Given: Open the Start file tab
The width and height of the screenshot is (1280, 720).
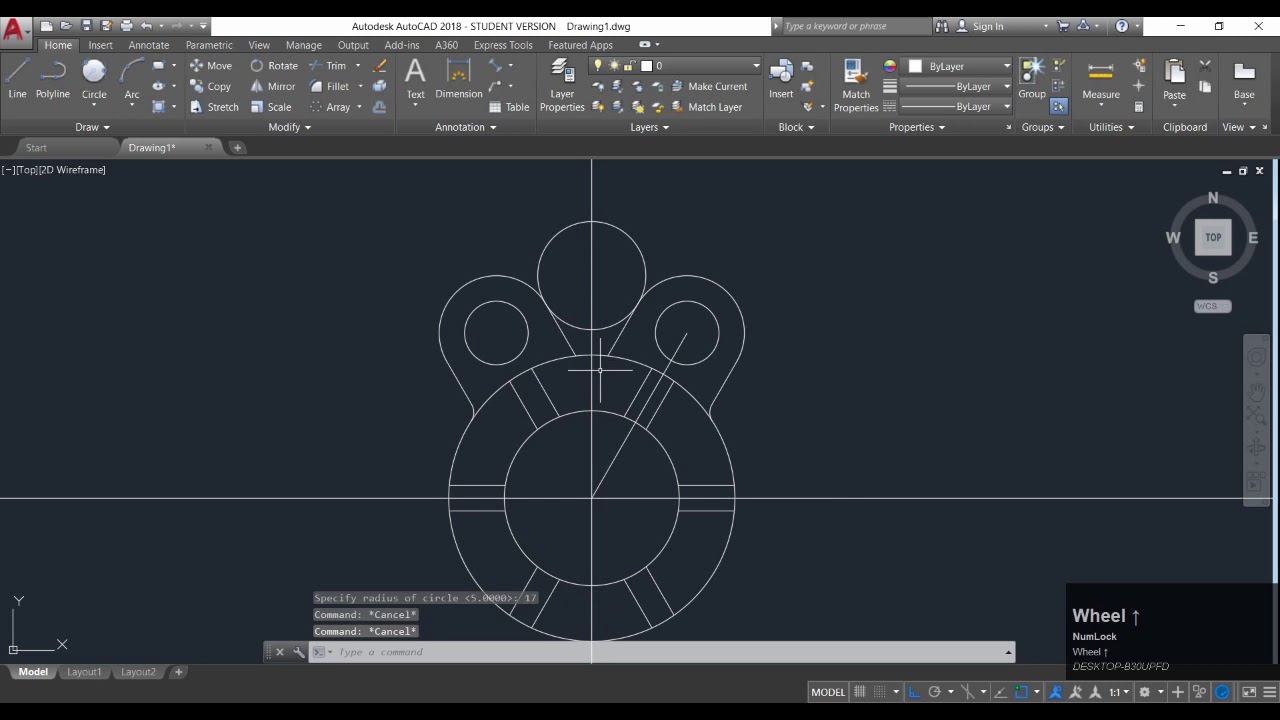Looking at the screenshot, I should pyautogui.click(x=36, y=148).
